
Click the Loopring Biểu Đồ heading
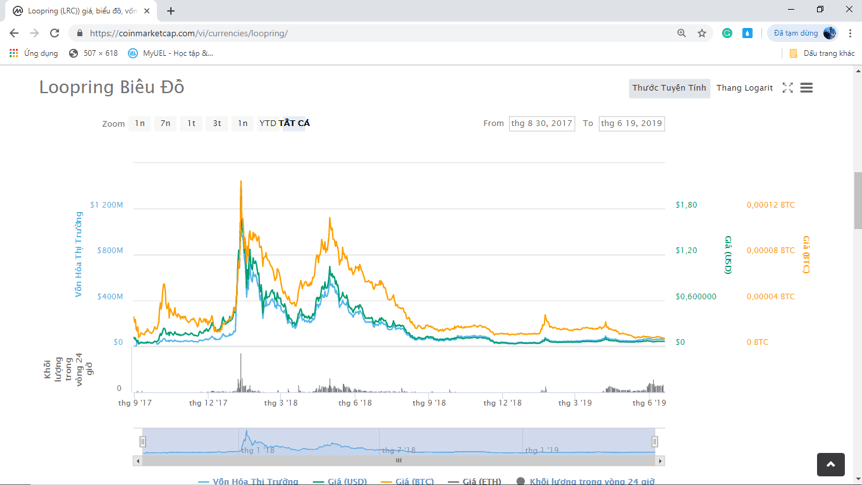click(112, 87)
